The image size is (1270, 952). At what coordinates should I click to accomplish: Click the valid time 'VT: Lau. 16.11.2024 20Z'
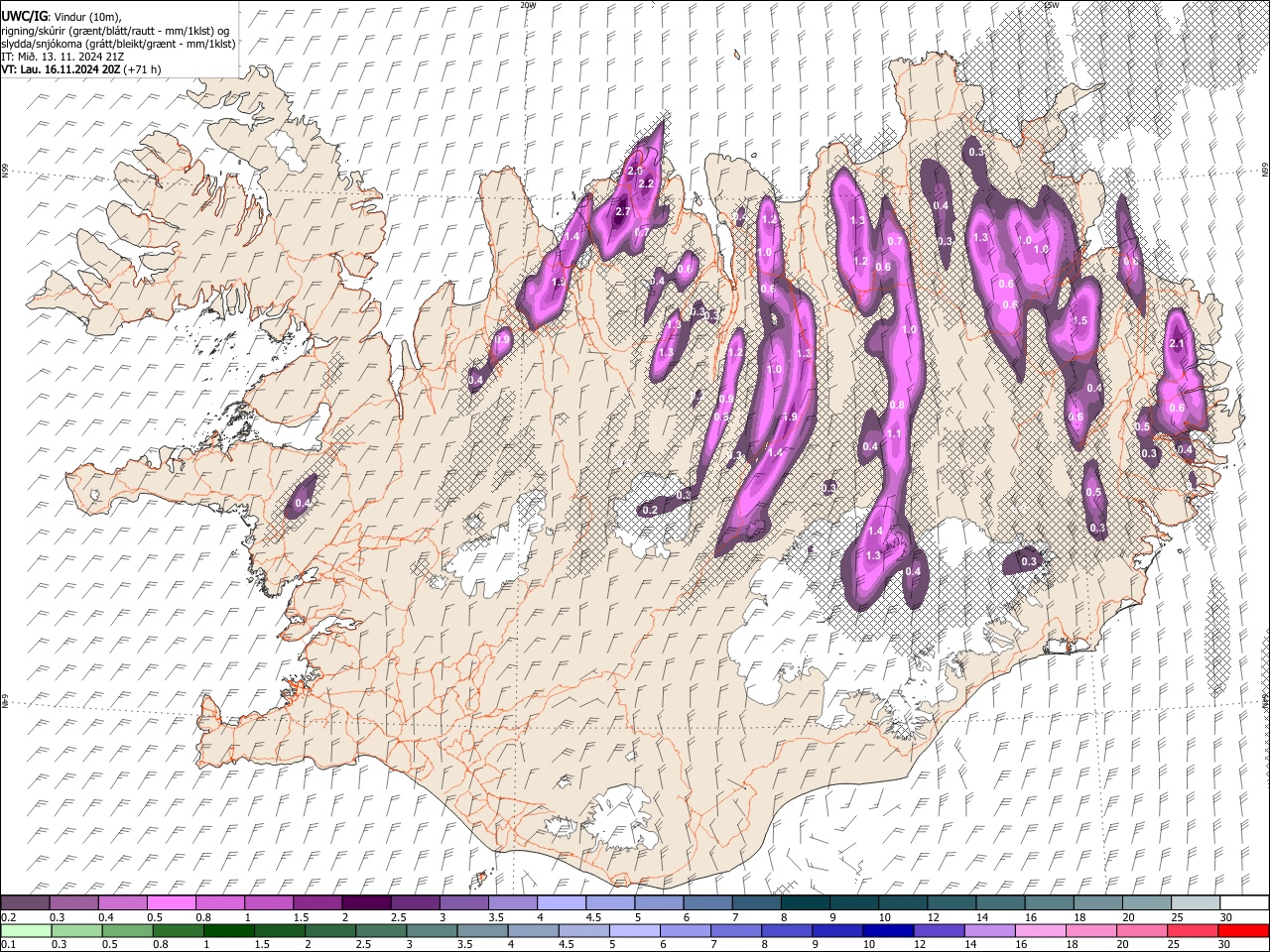(x=61, y=69)
